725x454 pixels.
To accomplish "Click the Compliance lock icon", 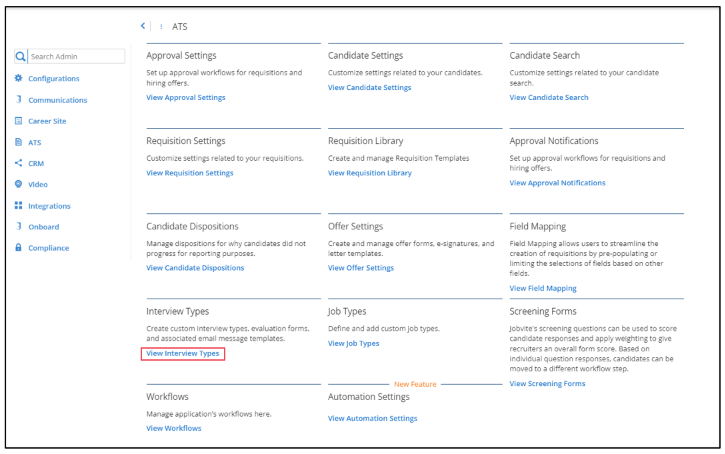I will point(19,248).
